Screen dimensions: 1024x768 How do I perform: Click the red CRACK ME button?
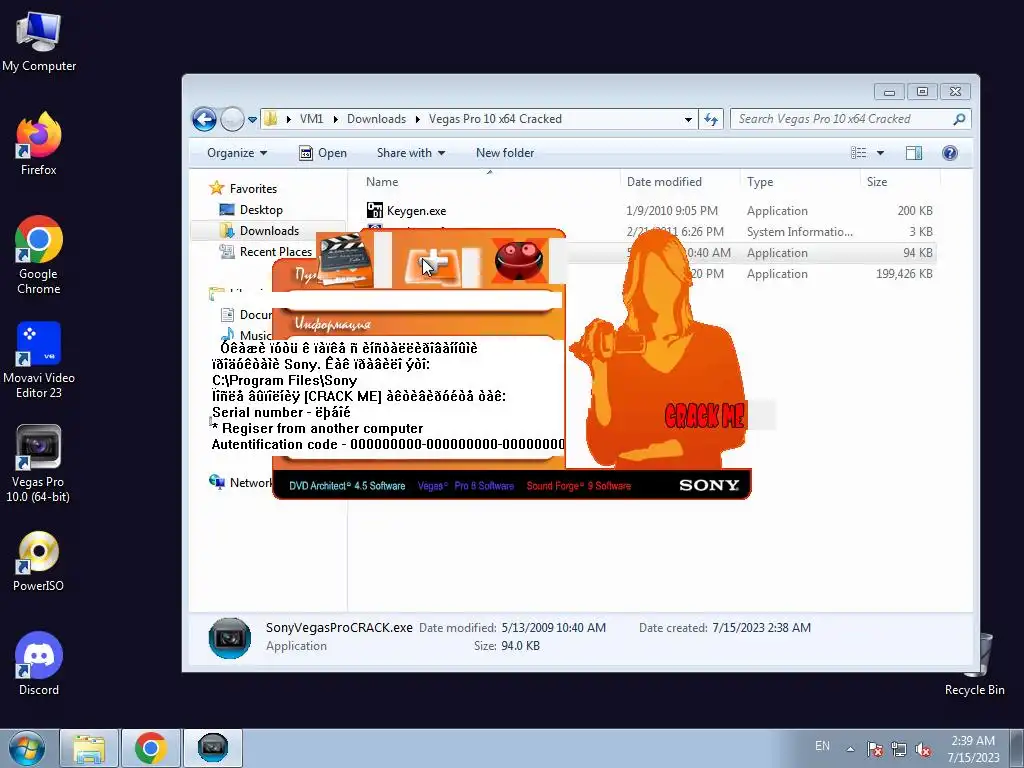coord(704,415)
